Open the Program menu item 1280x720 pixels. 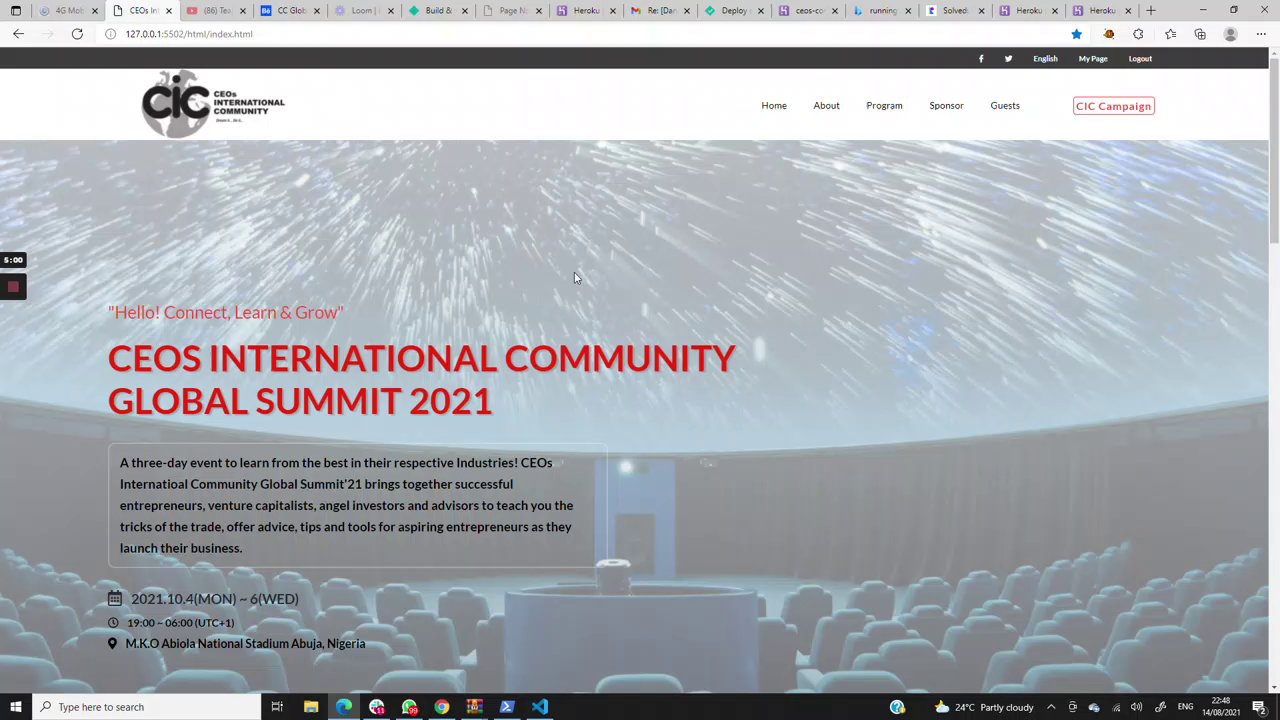pos(884,106)
